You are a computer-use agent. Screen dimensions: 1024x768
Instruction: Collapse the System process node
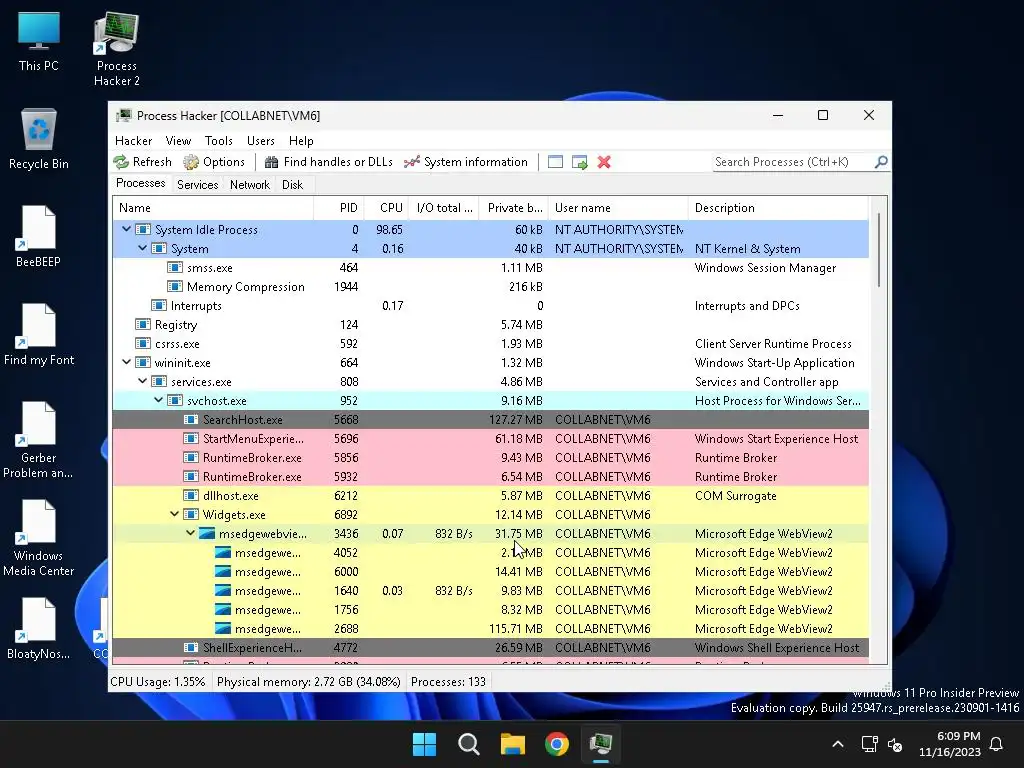point(142,248)
